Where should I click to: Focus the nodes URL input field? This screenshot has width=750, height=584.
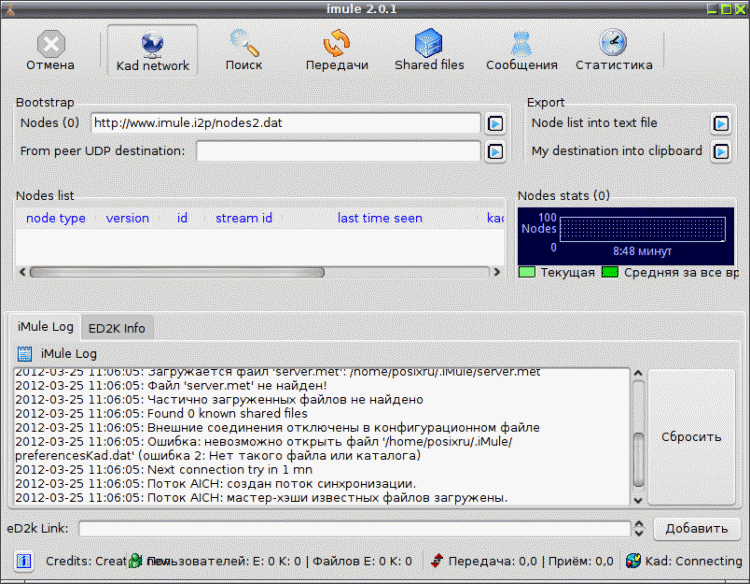(286, 123)
